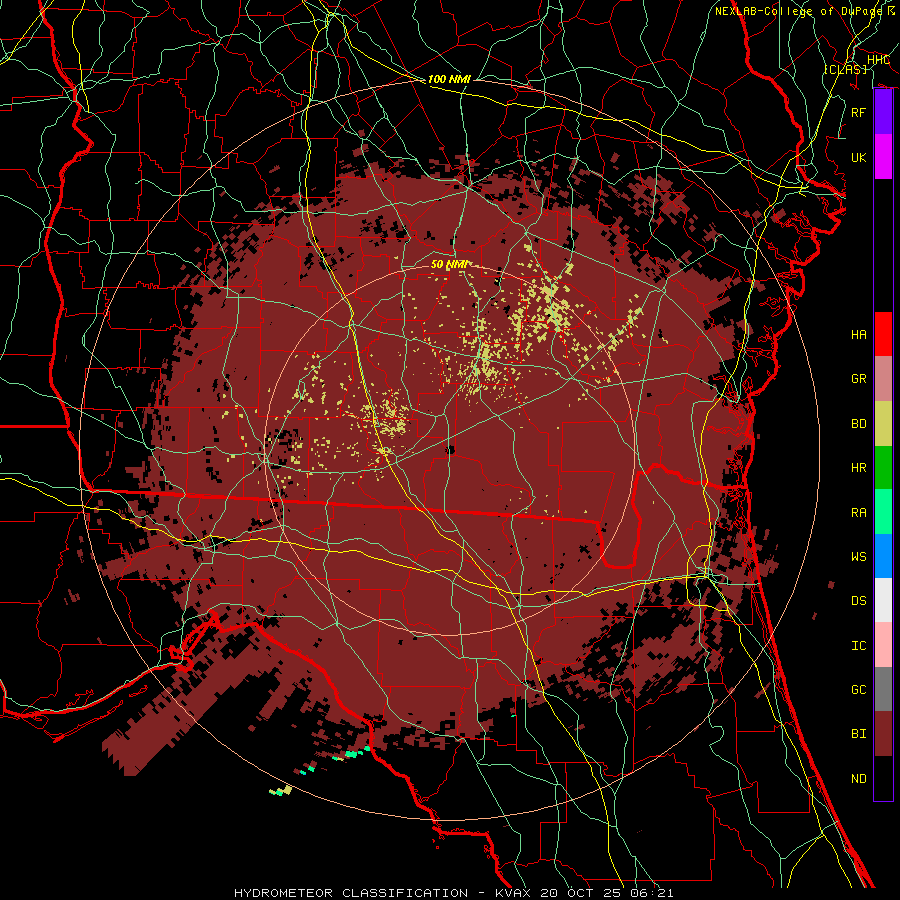Click the NEXLAB-College of DuPage text

click(x=800, y=11)
